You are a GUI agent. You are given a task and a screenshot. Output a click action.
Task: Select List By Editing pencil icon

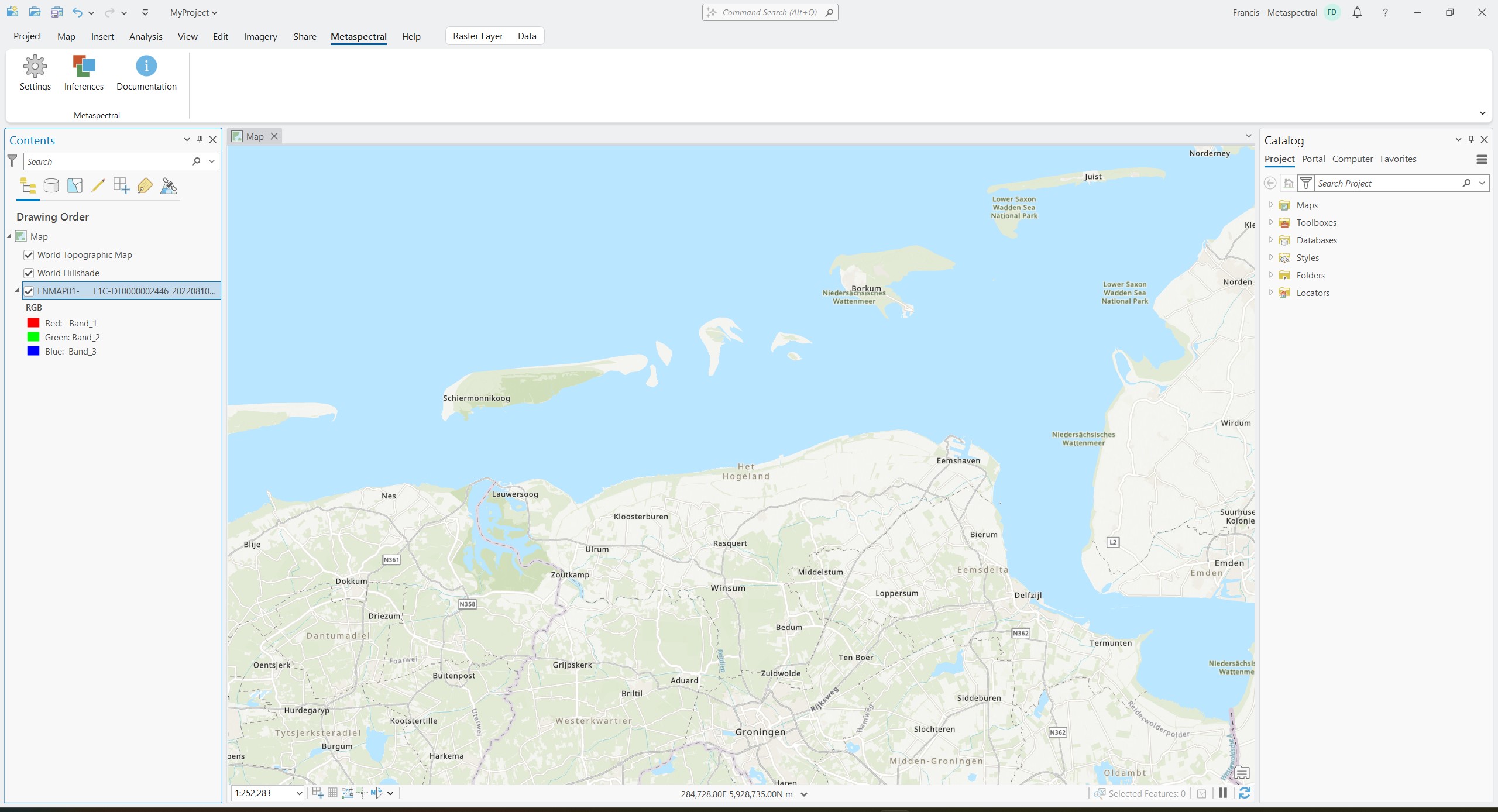tap(98, 186)
